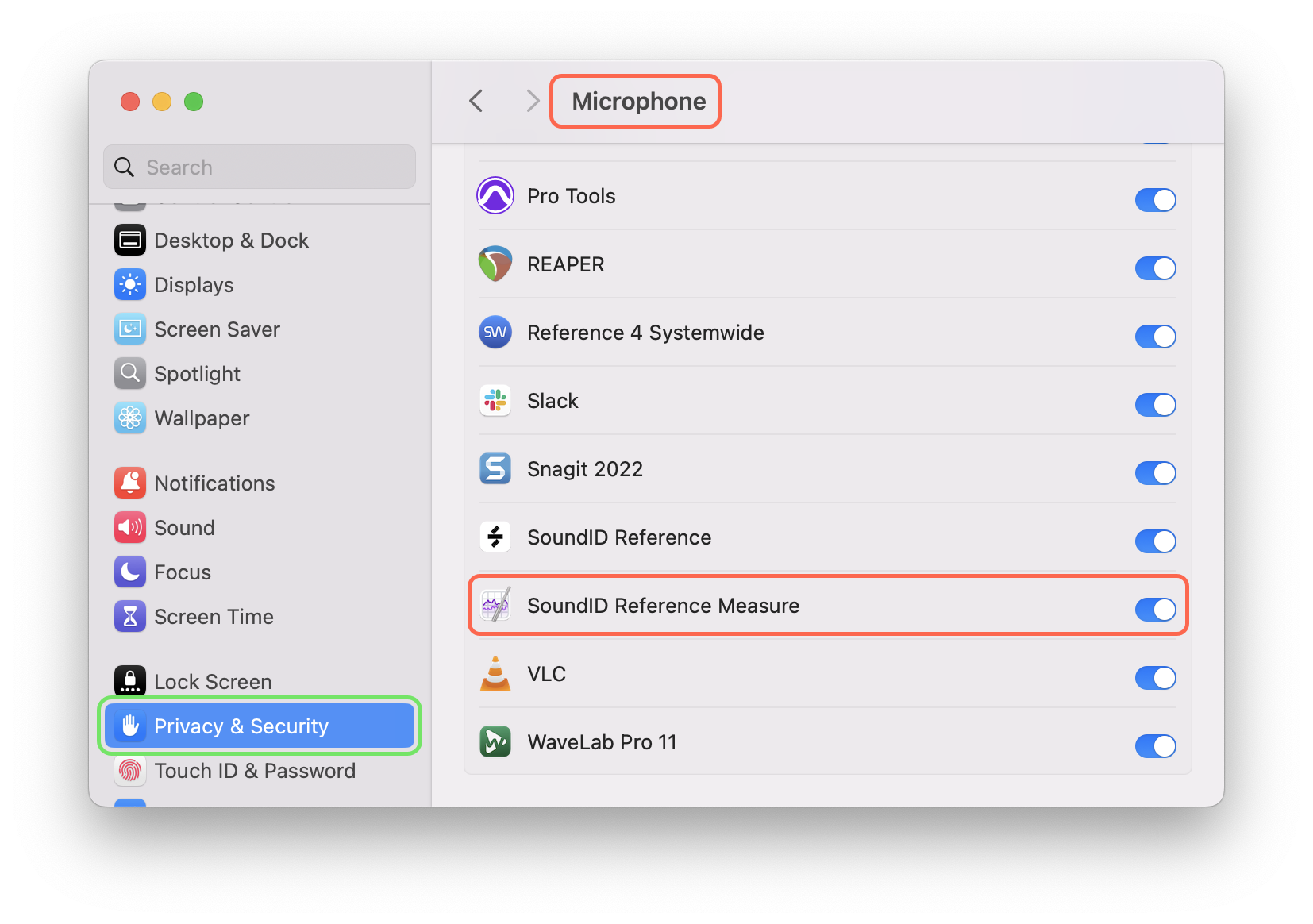Screen dimensions: 1313x924
Task: Toggle WaveLab Pro 11 microphone switch
Action: (1156, 746)
